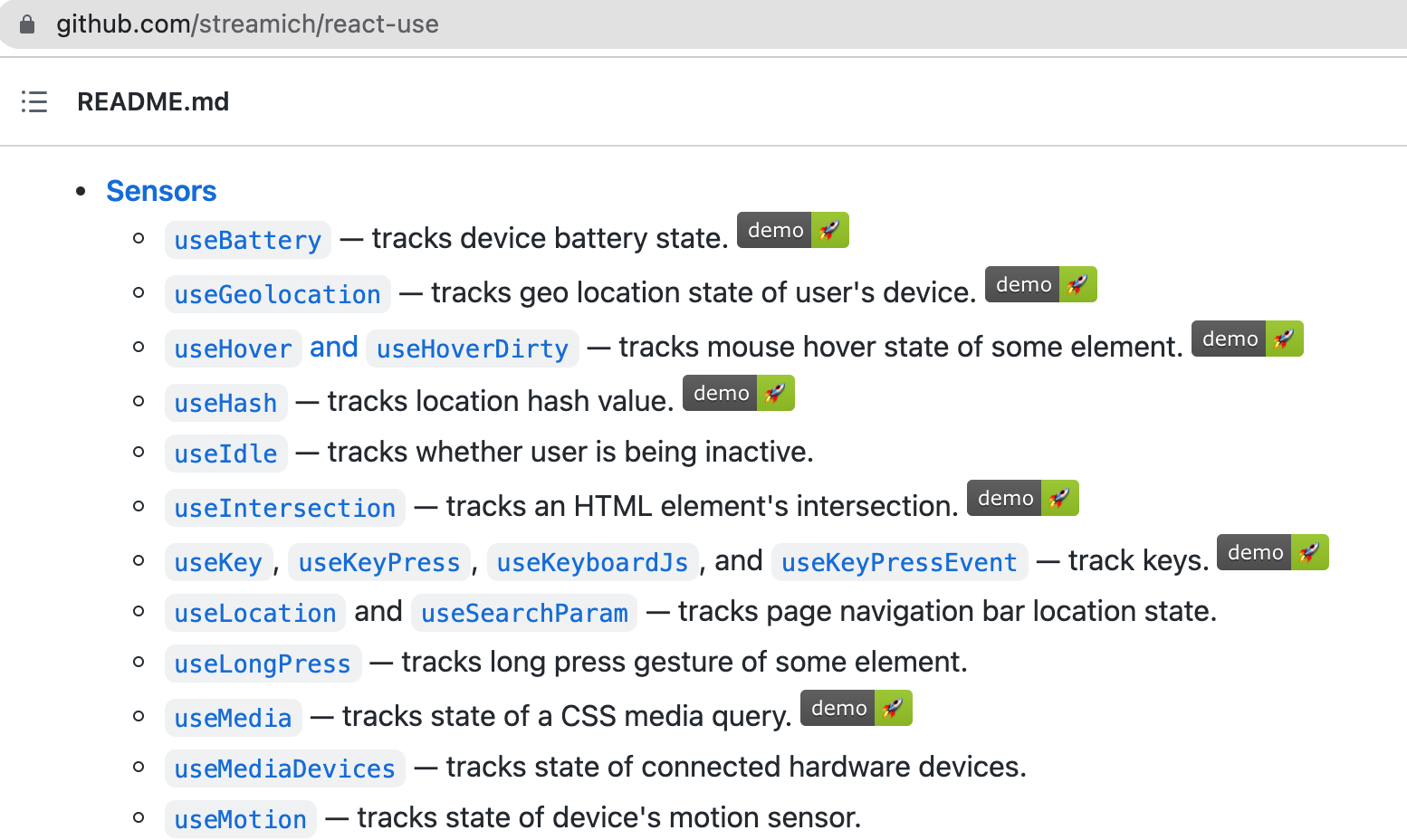Go to the useMotion link
The image size is (1407, 840).
click(x=240, y=819)
